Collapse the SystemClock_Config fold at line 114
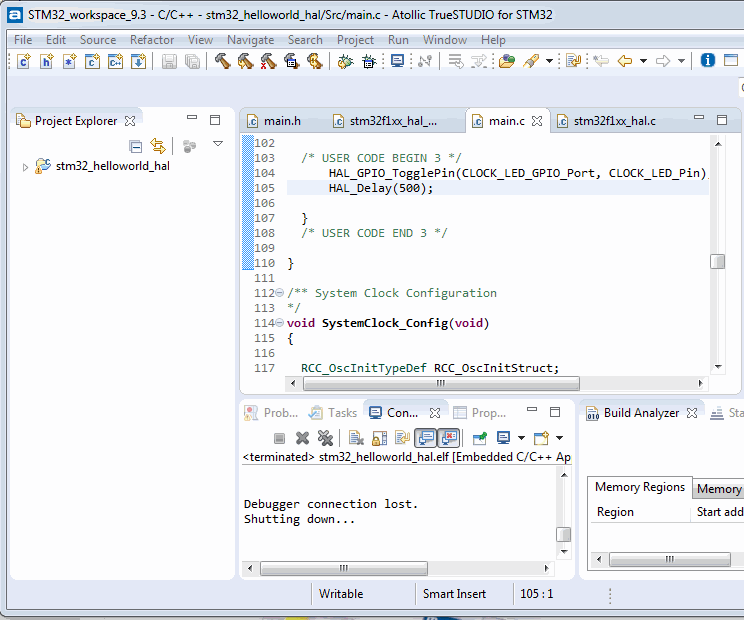Viewport: 744px width, 620px height. (x=279, y=323)
